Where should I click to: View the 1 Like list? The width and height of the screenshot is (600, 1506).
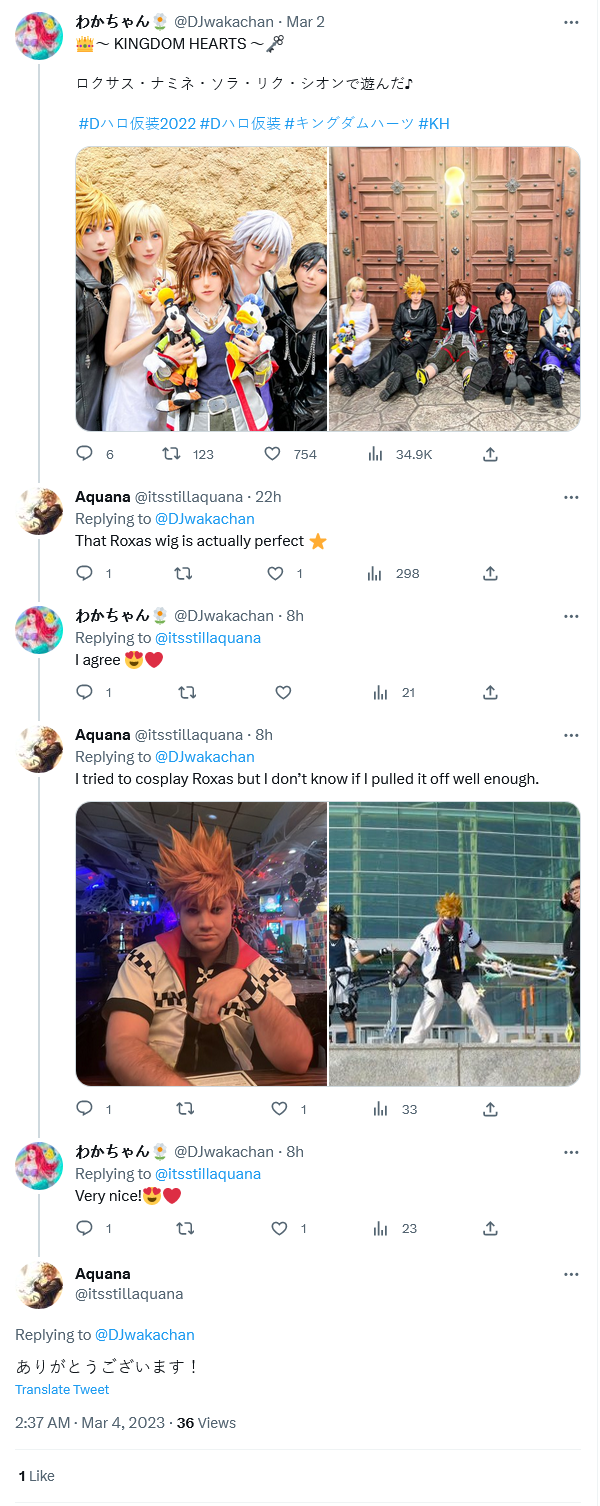pyautogui.click(x=36, y=1476)
